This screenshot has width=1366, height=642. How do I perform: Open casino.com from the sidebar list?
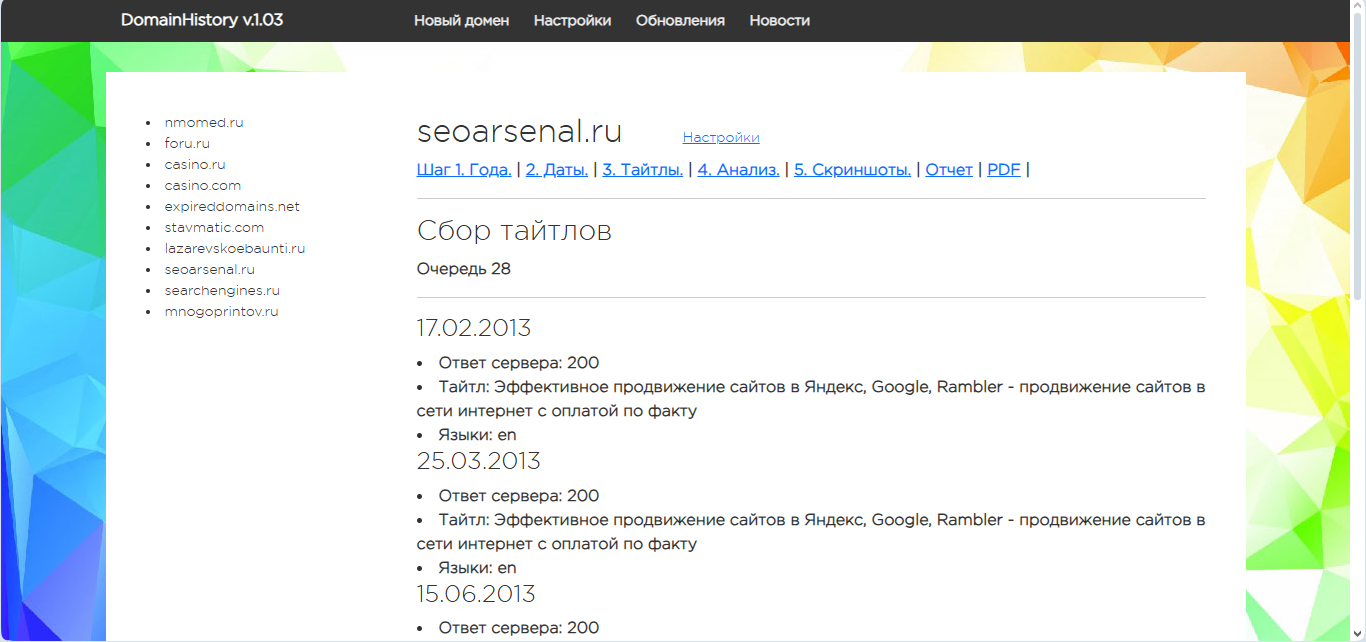pyautogui.click(x=203, y=186)
